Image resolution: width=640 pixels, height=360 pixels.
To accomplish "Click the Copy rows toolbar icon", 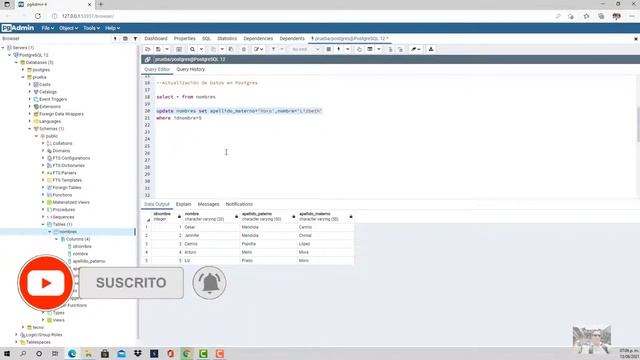I will tap(213, 49).
